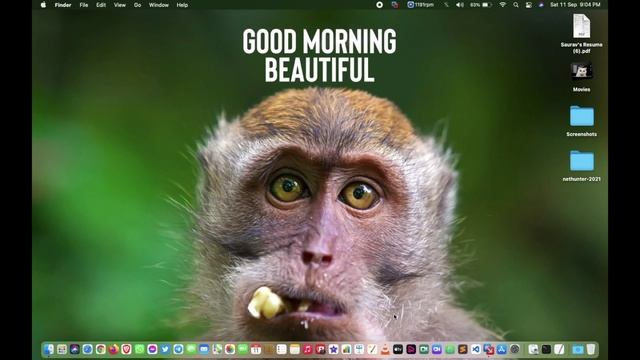The image size is (640, 360).
Task: Open the Finder menu
Action: 63,5
